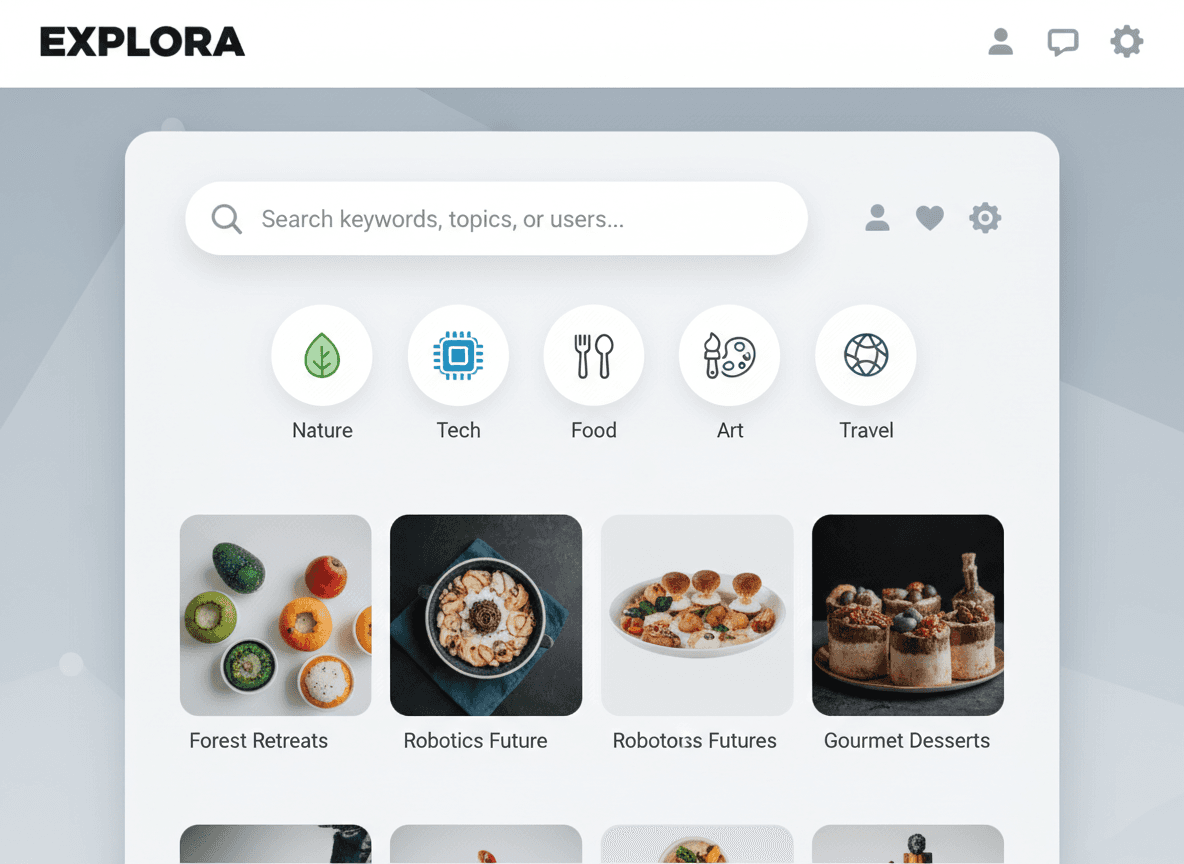1184x864 pixels.
Task: Click the EXPLORA logo
Action: (142, 42)
